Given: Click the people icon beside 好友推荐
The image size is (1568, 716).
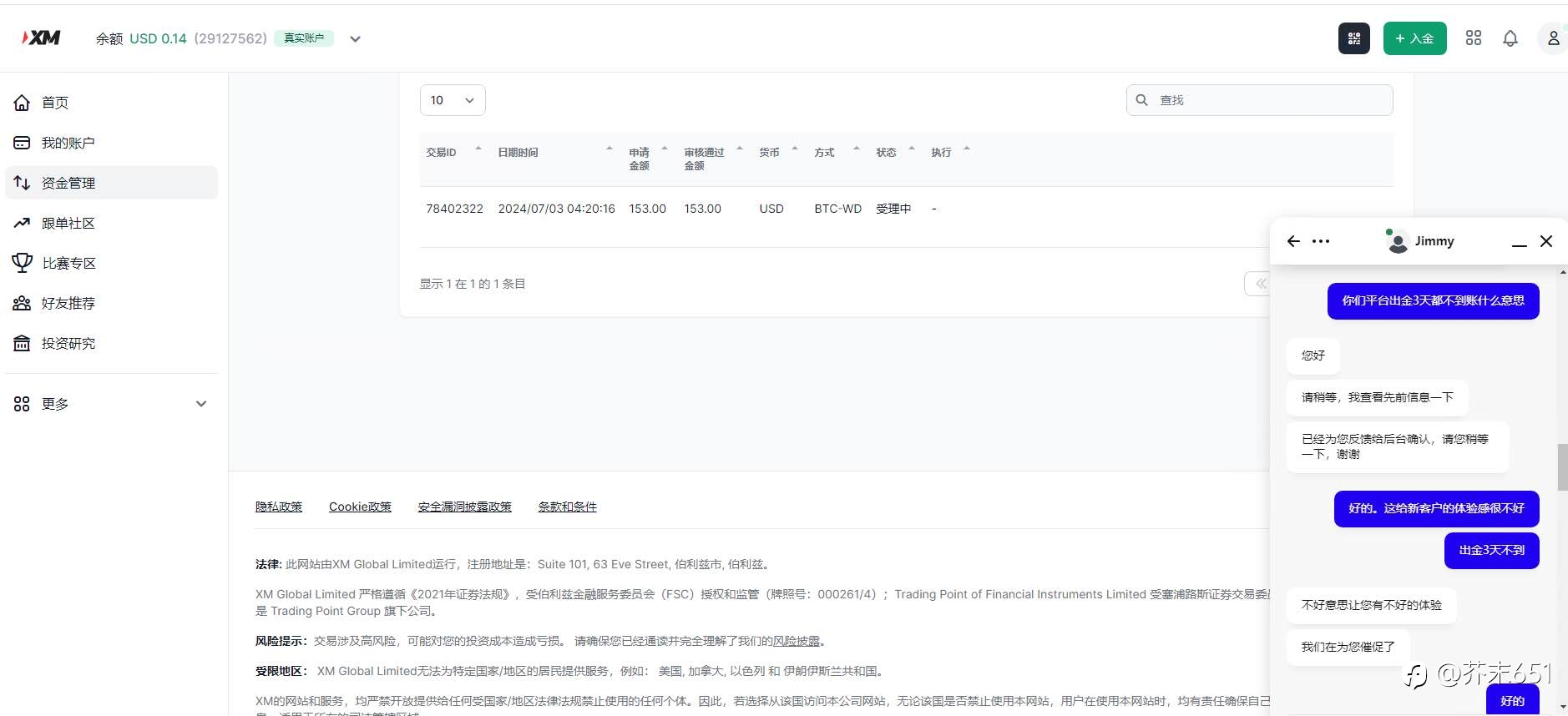Looking at the screenshot, I should tap(23, 303).
